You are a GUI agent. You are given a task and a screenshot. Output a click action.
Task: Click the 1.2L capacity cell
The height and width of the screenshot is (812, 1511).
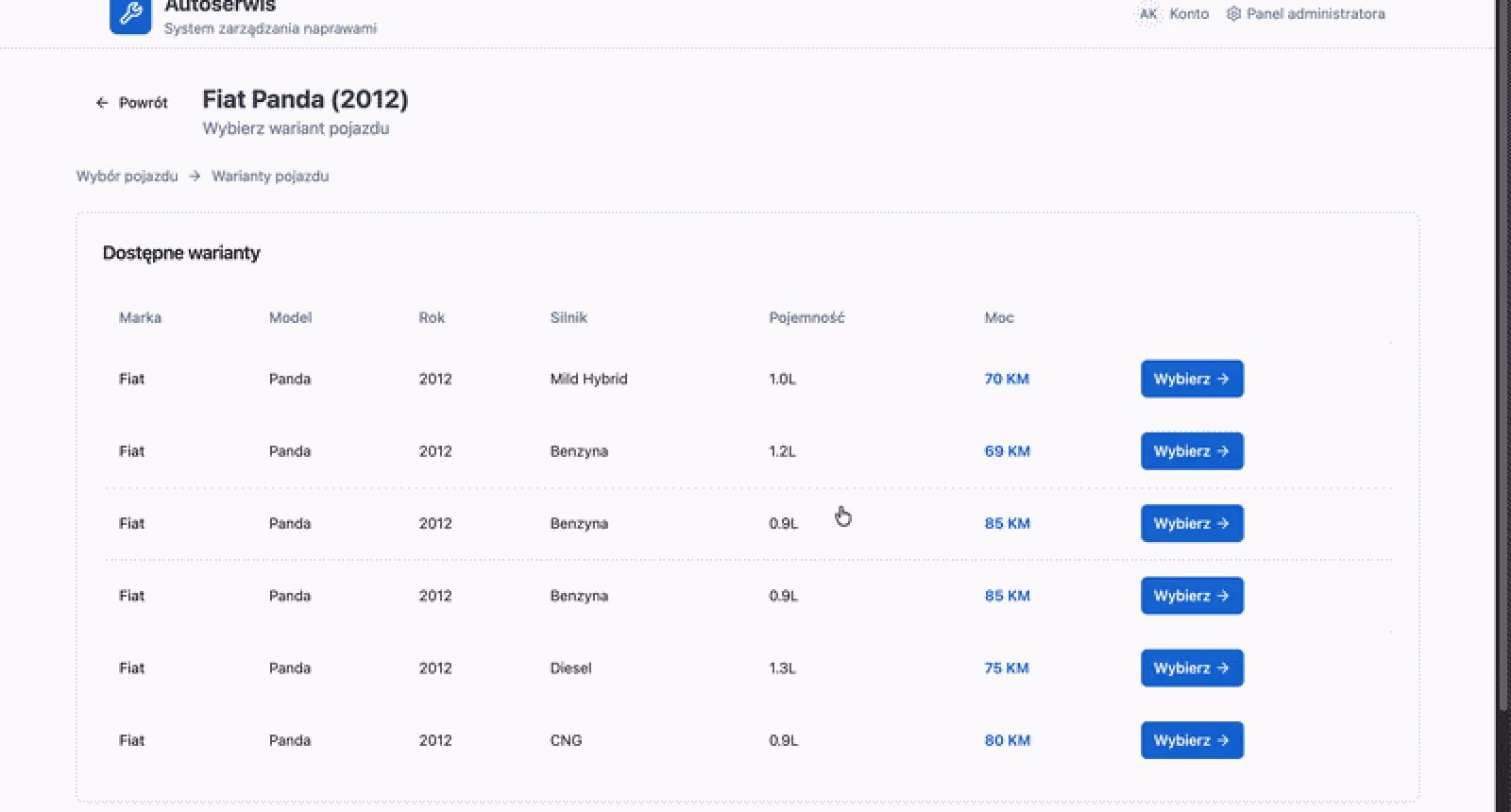tap(782, 451)
